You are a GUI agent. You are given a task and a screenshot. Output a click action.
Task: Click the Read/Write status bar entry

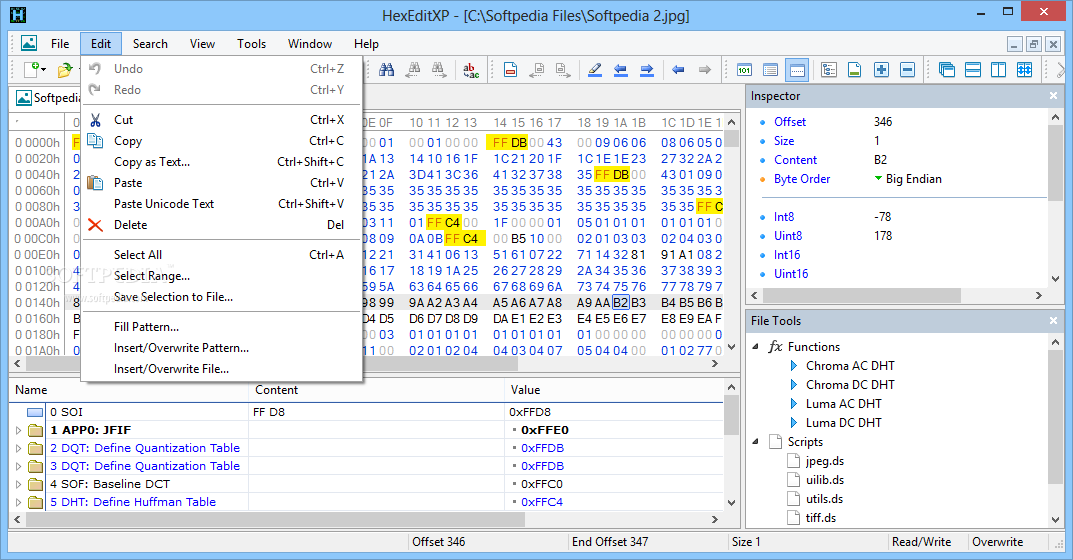(921, 542)
